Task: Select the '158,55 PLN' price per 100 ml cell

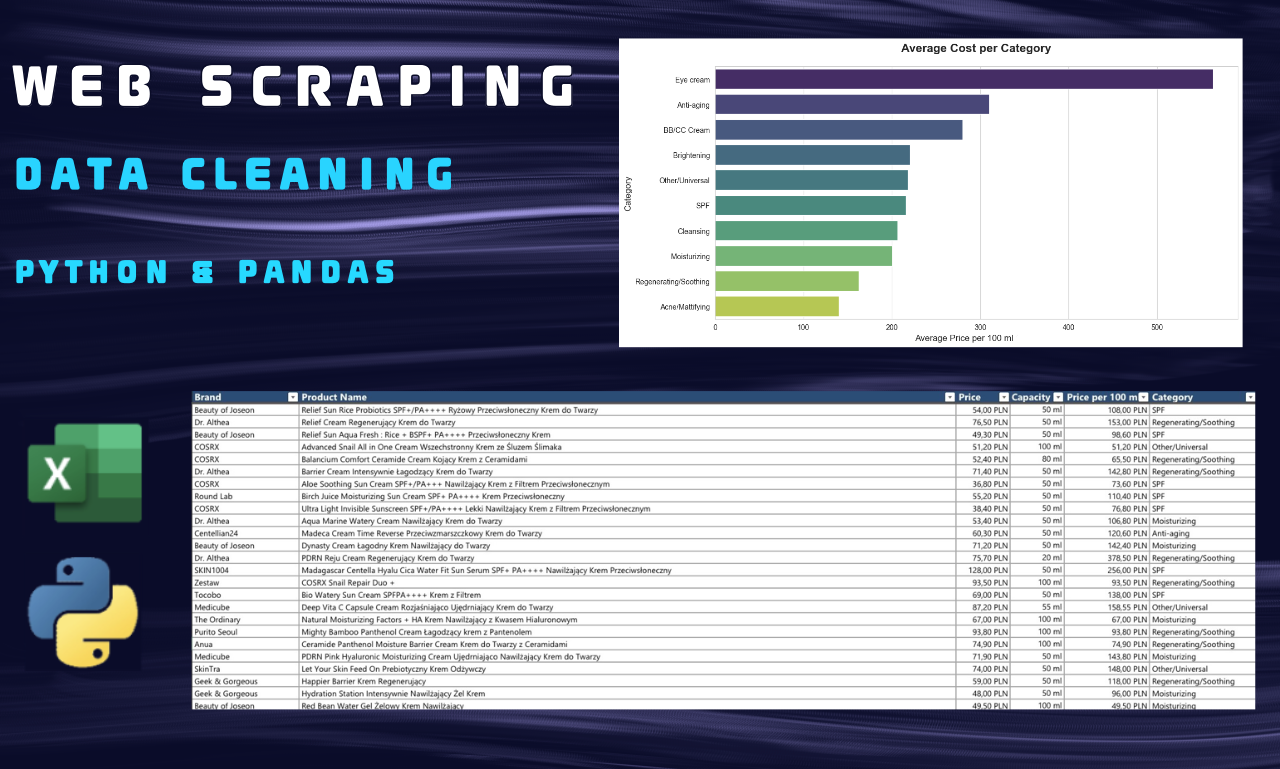Action: coord(1107,607)
